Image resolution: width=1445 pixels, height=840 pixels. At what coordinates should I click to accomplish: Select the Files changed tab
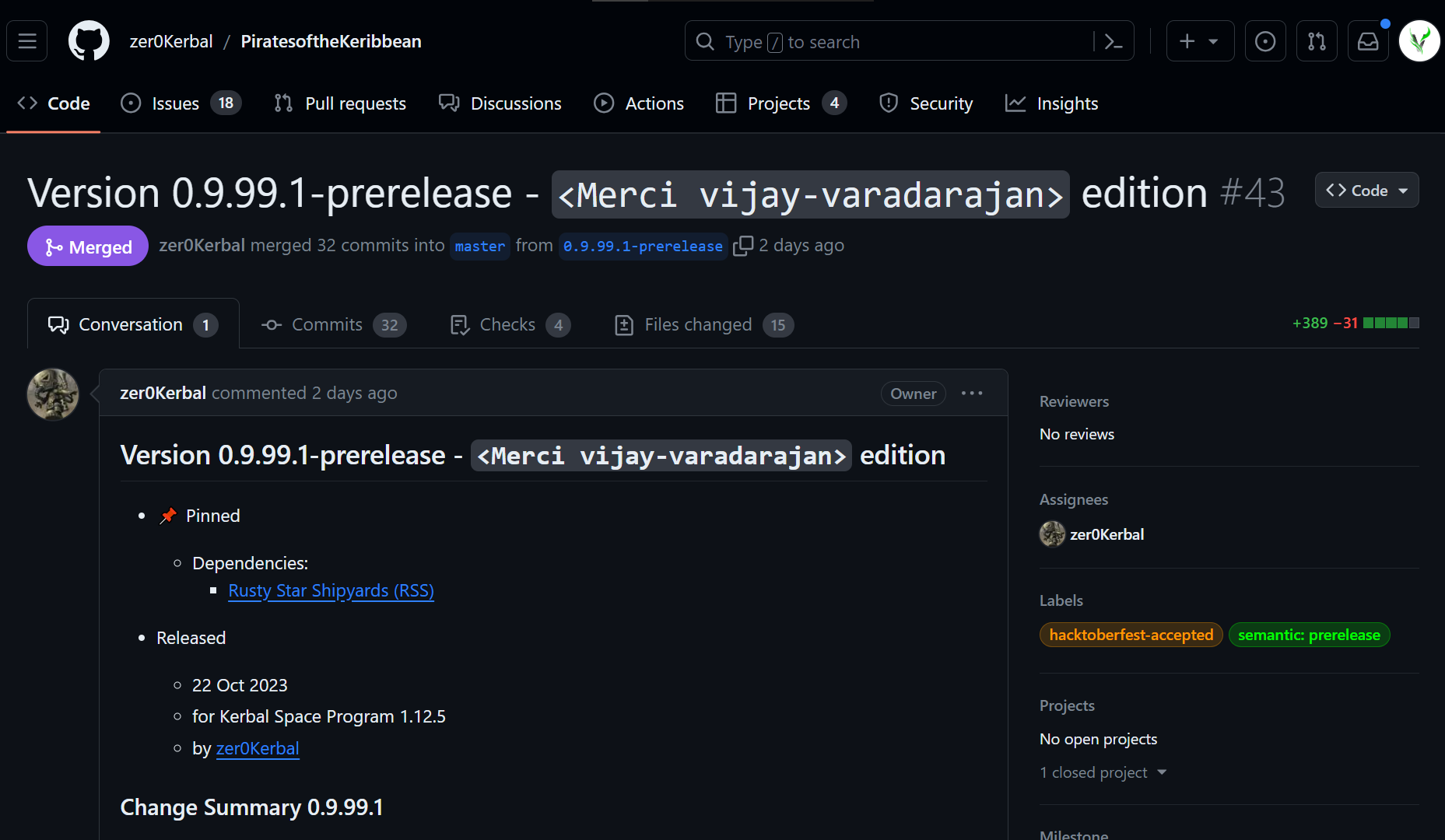704,324
